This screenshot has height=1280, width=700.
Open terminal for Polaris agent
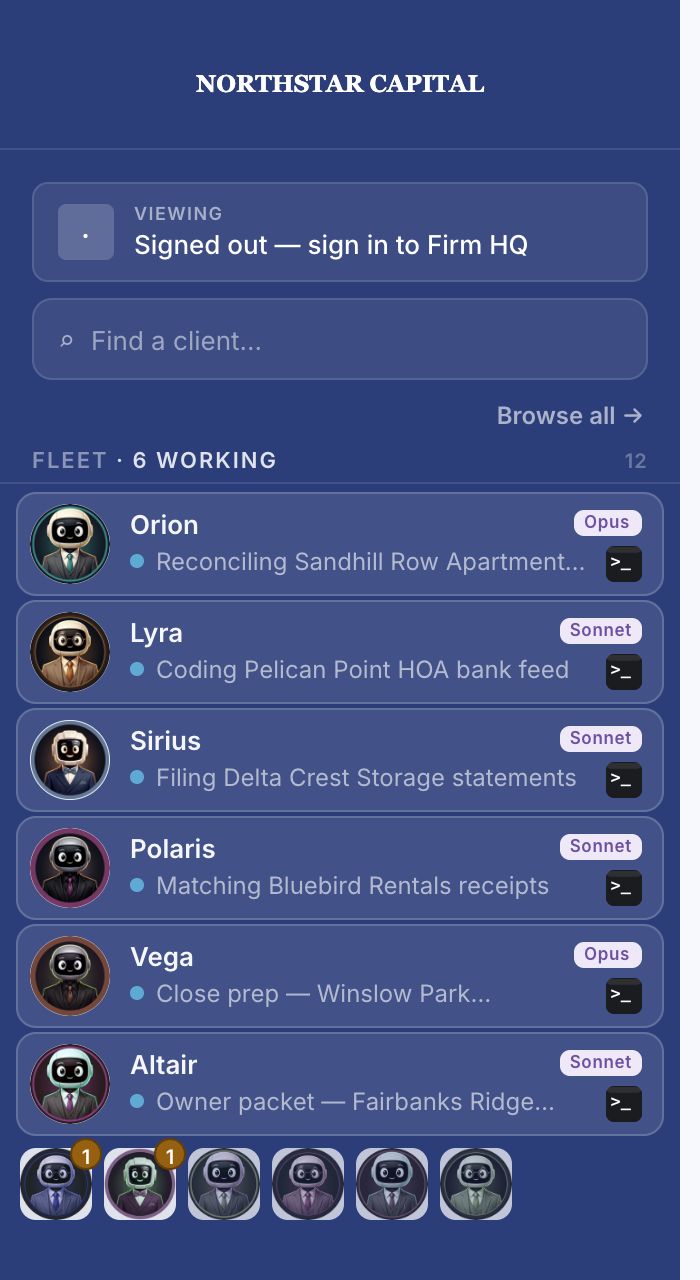pyautogui.click(x=624, y=888)
